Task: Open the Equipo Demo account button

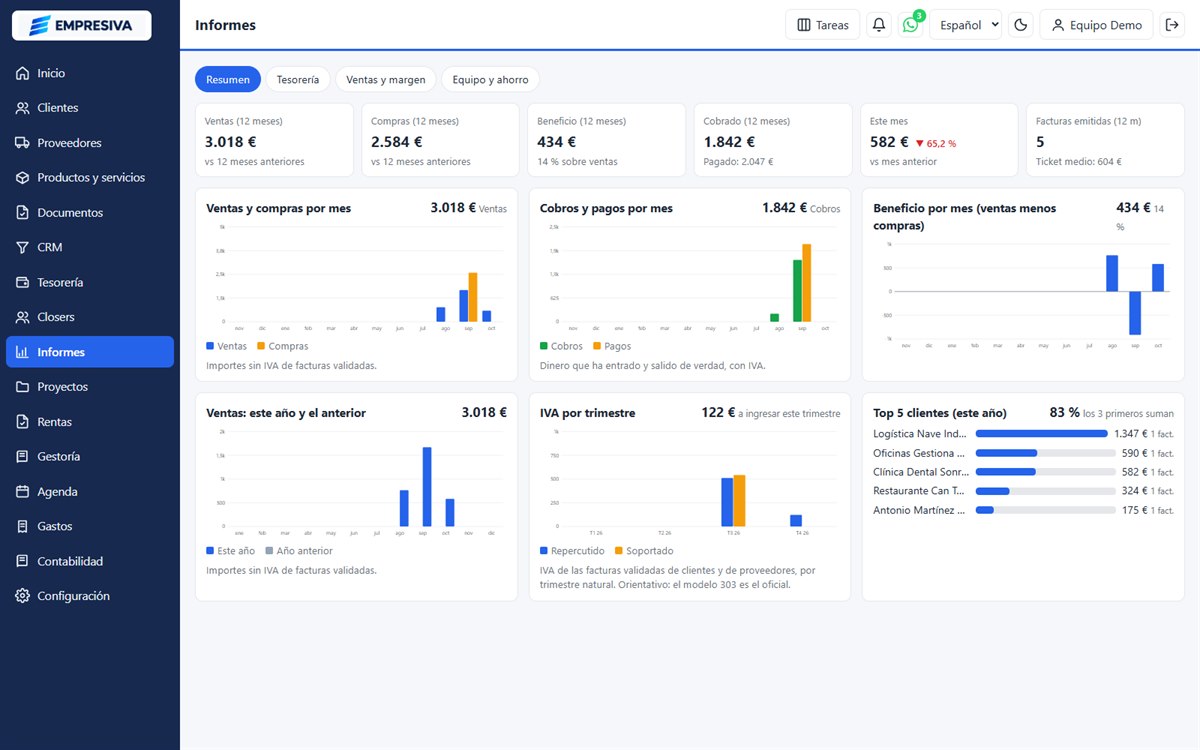Action: point(1097,25)
